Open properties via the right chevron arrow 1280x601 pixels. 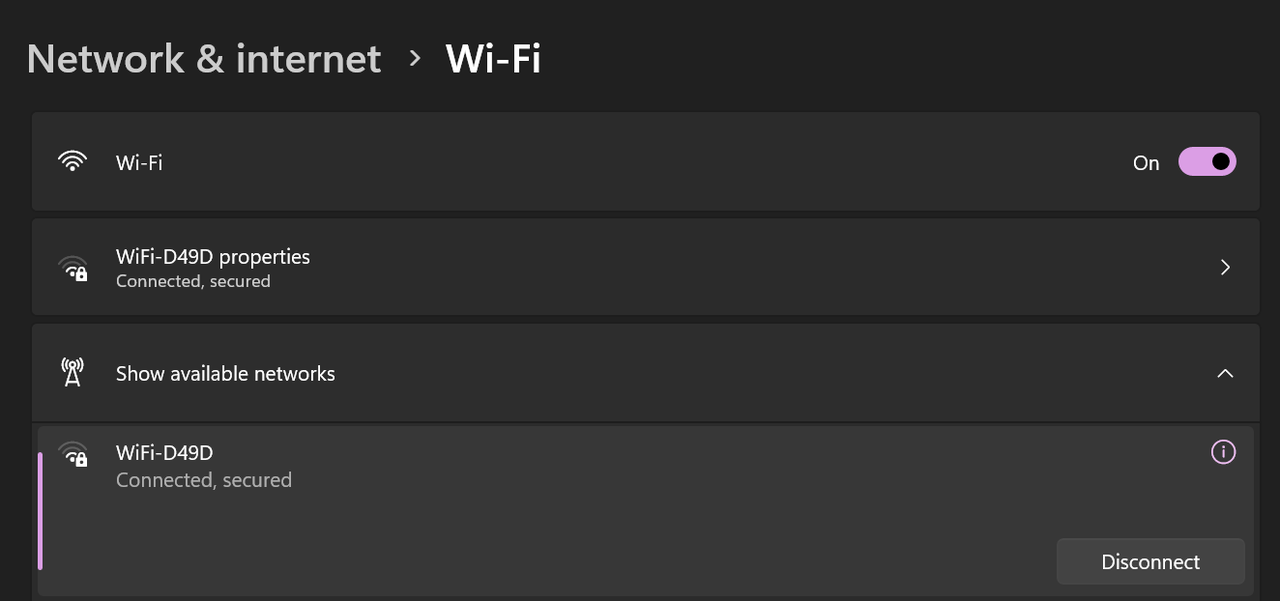point(1225,267)
